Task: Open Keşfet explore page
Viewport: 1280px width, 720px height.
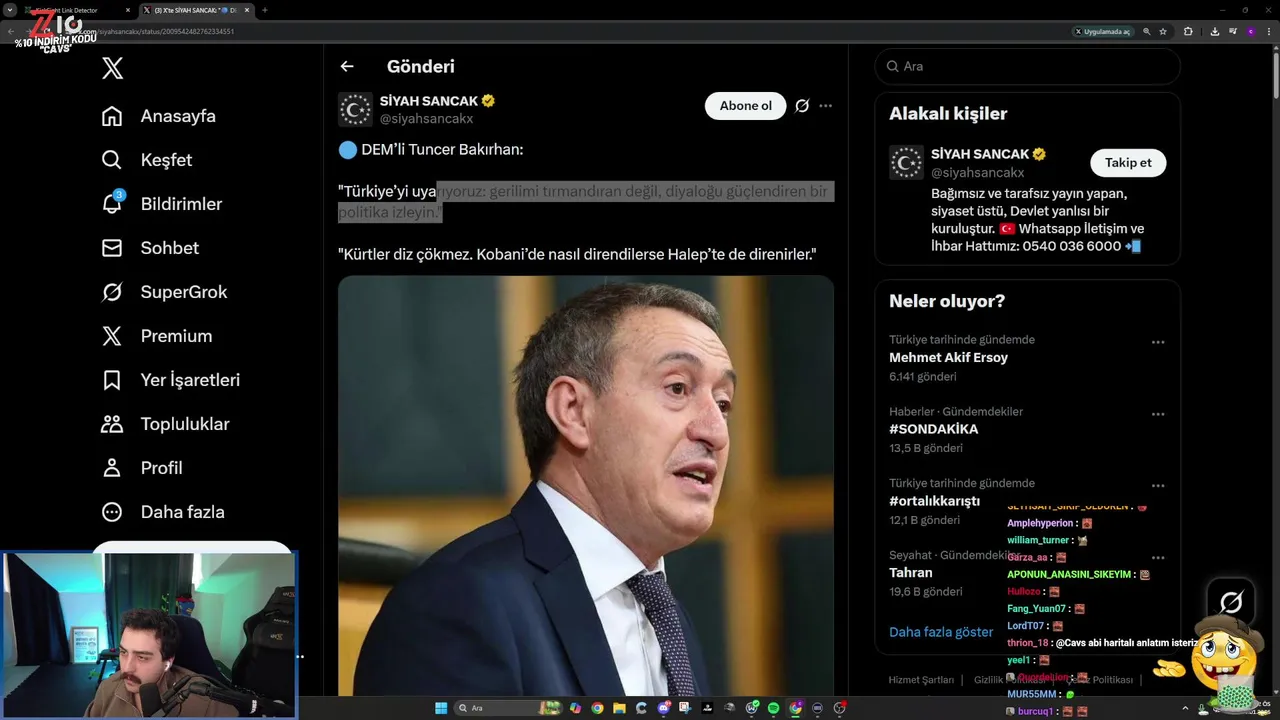Action: pos(147,160)
